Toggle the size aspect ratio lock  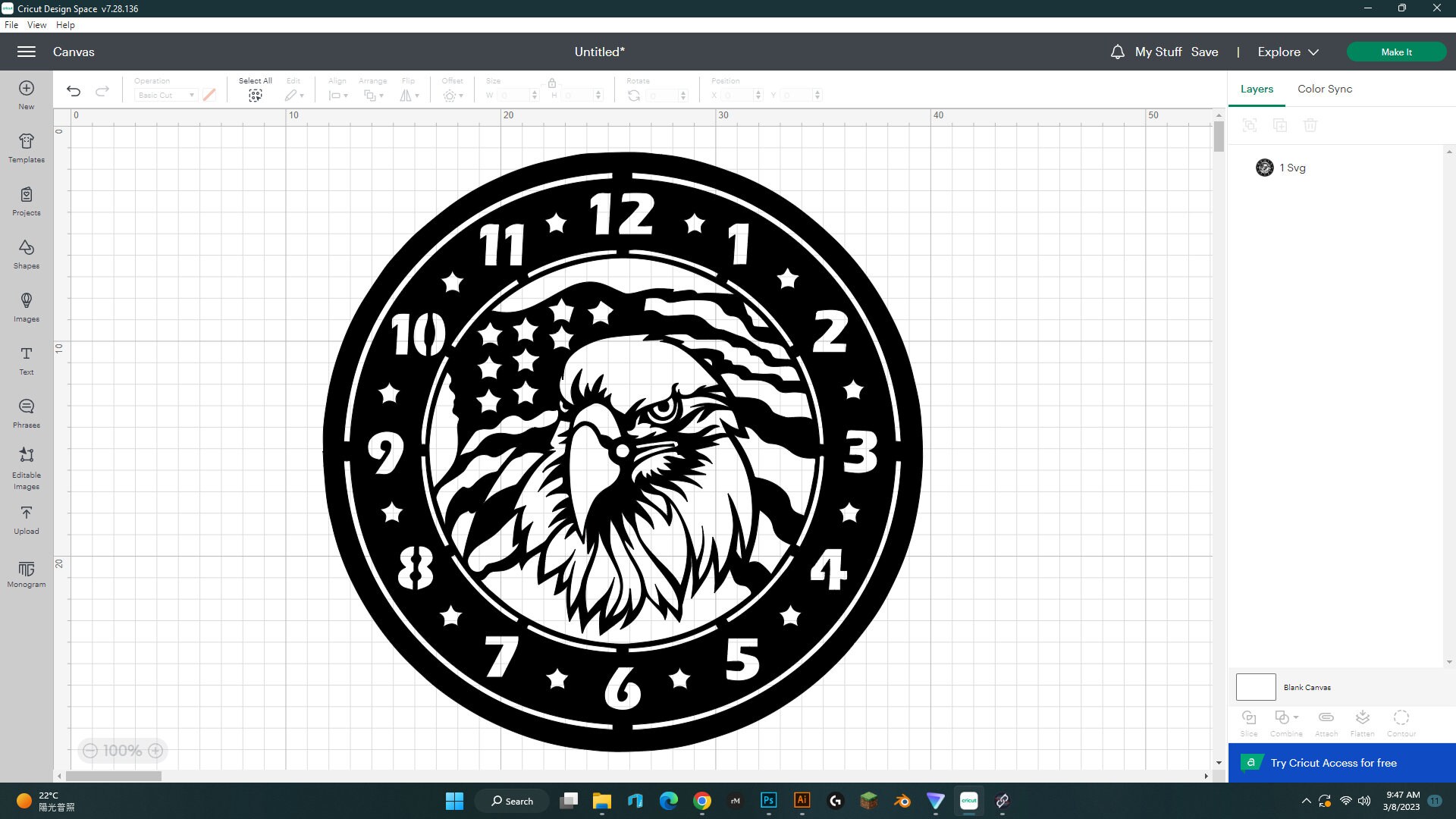coord(553,84)
